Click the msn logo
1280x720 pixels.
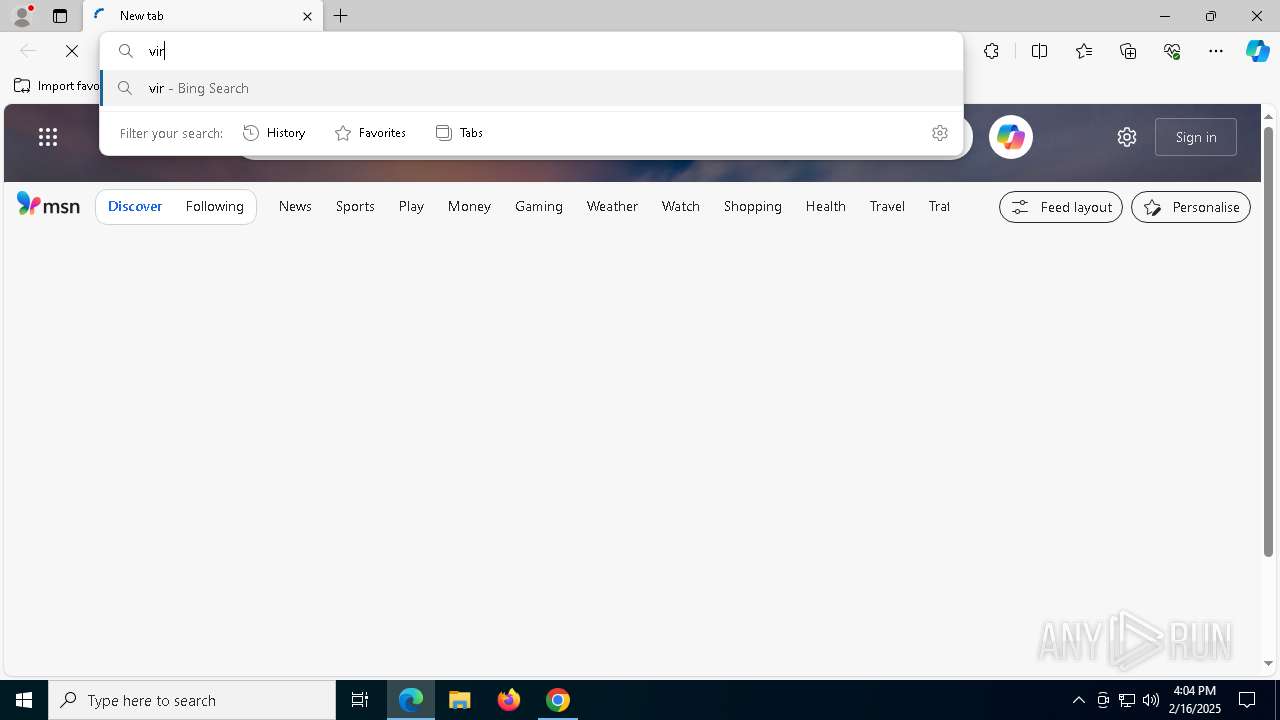(48, 205)
